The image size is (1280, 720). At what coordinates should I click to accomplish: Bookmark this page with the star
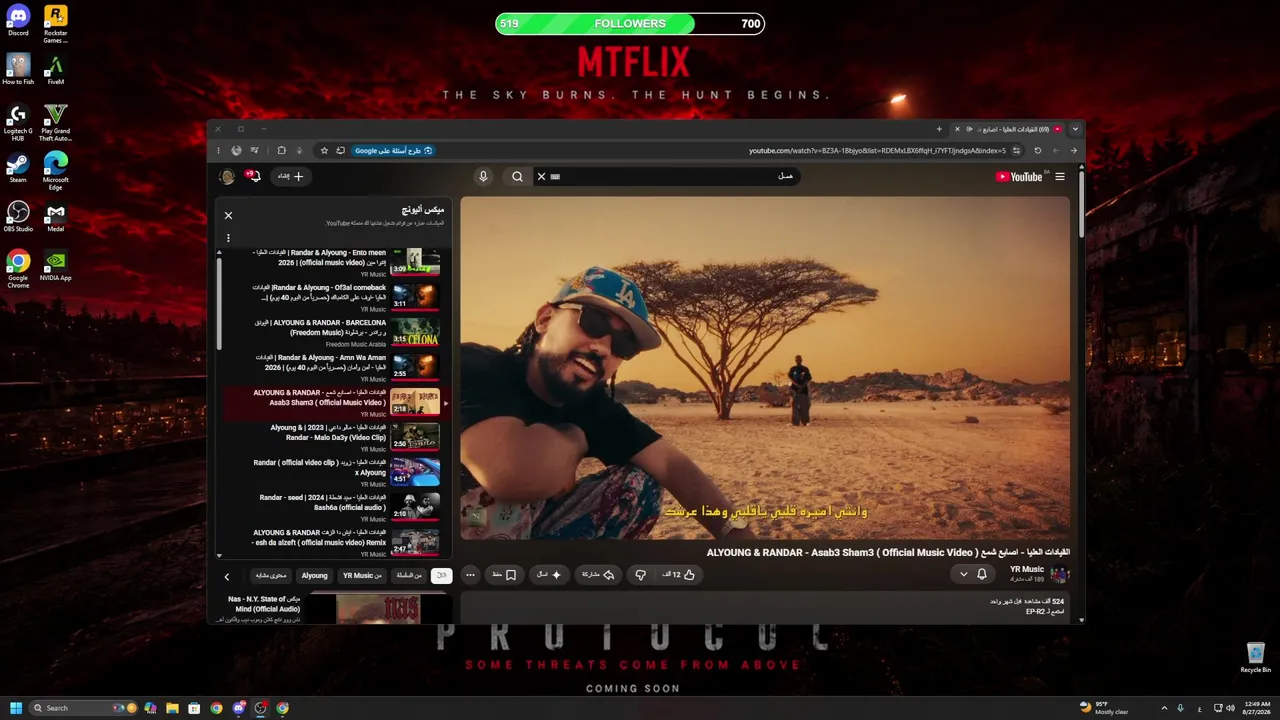pyautogui.click(x=324, y=151)
